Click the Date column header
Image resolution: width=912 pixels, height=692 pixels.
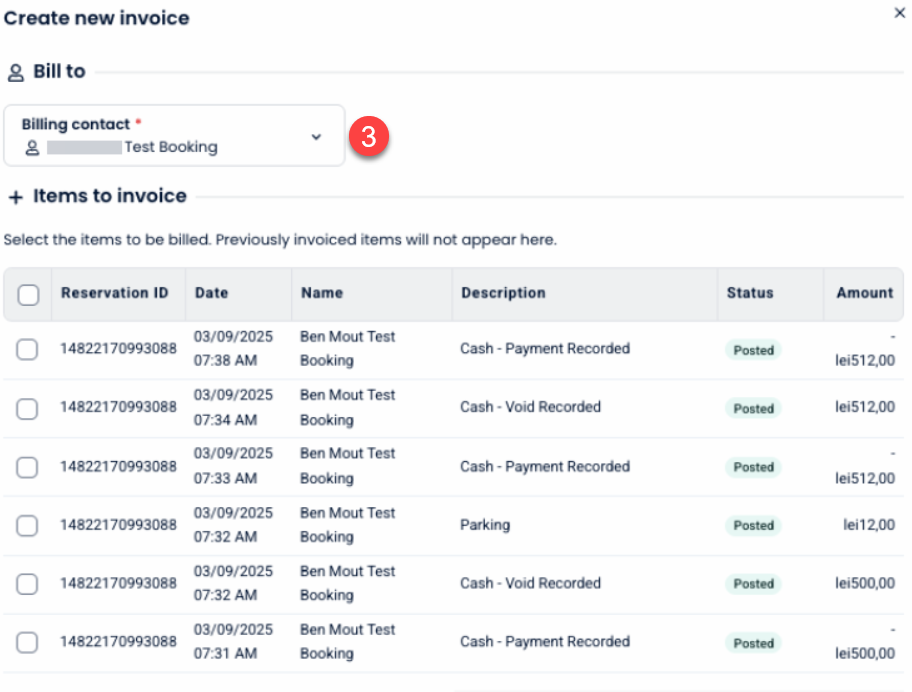pos(211,293)
